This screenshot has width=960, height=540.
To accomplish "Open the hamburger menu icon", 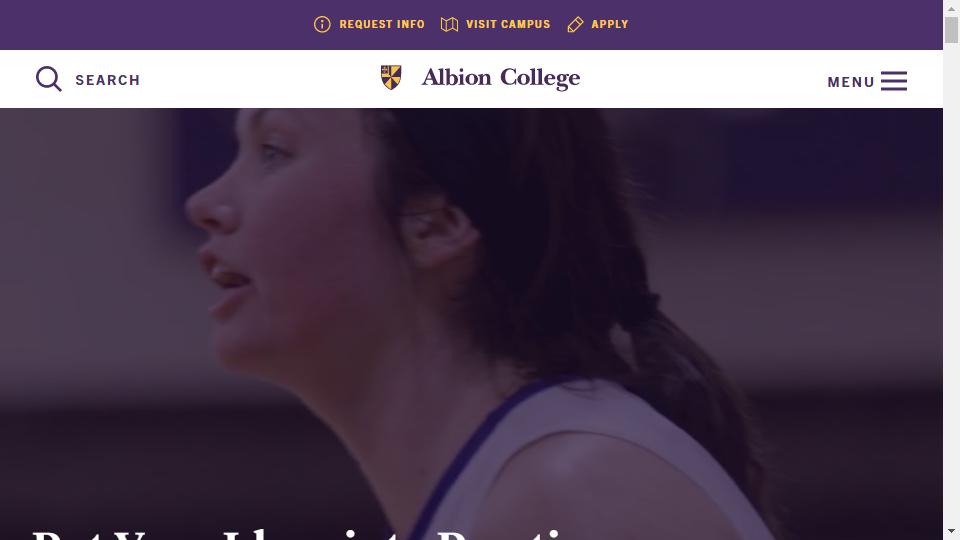I will pyautogui.click(x=894, y=81).
